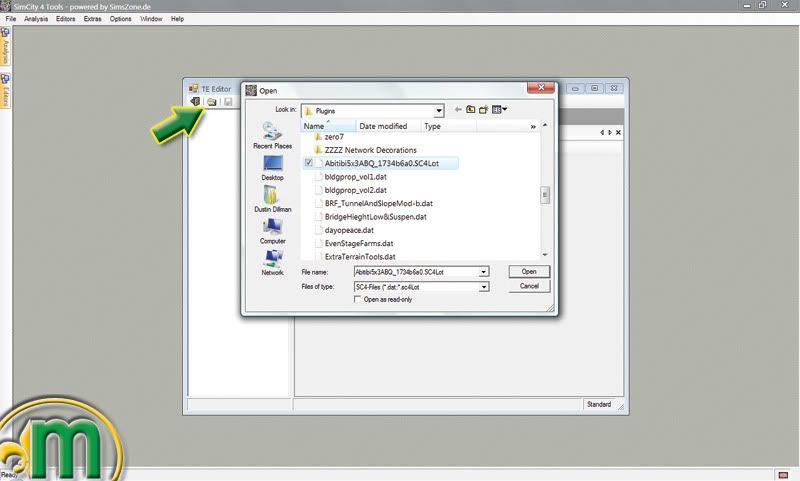The height and width of the screenshot is (481, 800).
Task: Select file AbitibiSx3ABQ_1734b6a0.SC4Lot
Action: coord(381,163)
